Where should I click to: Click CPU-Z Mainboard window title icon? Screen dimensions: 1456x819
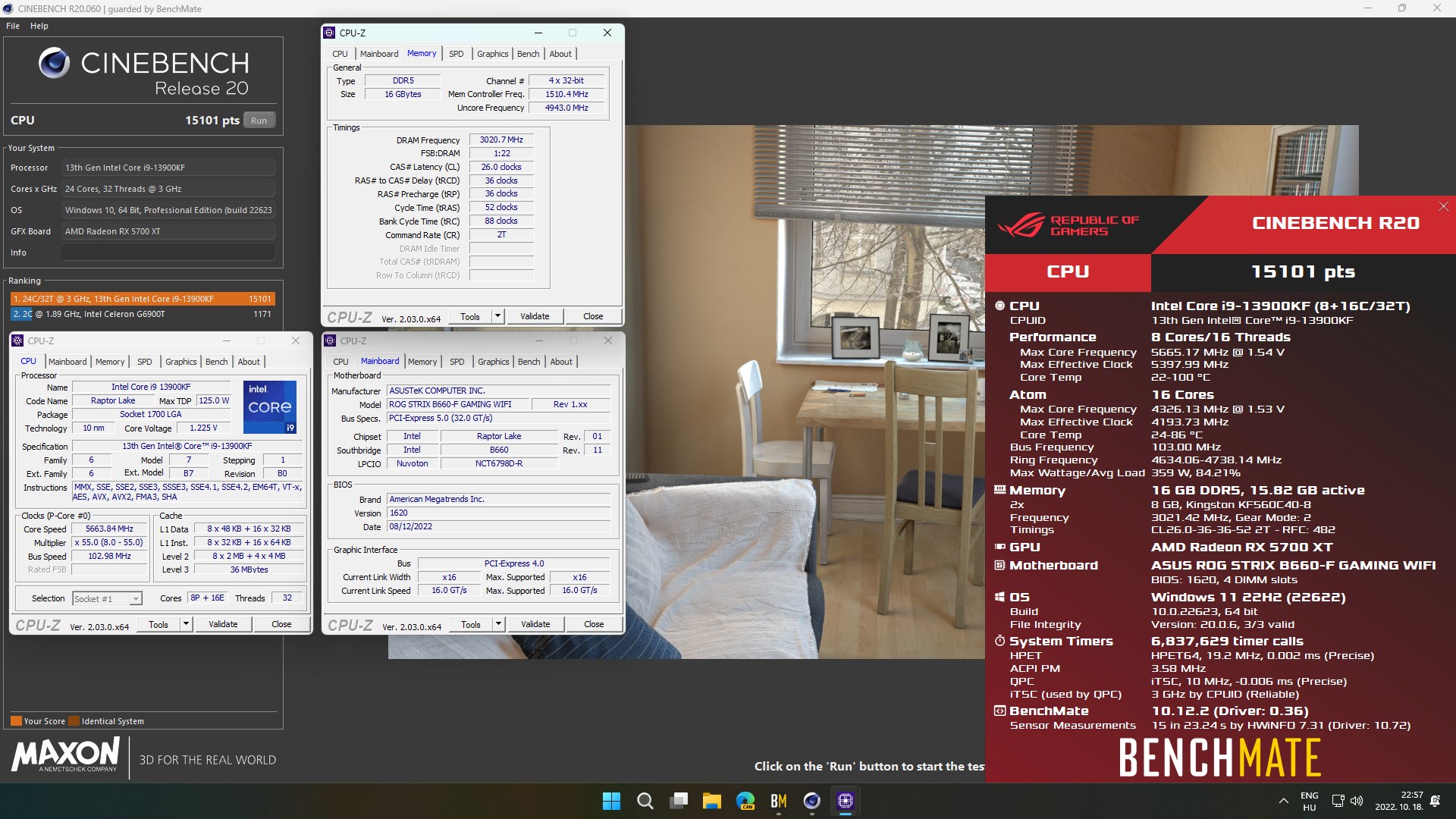(x=330, y=340)
